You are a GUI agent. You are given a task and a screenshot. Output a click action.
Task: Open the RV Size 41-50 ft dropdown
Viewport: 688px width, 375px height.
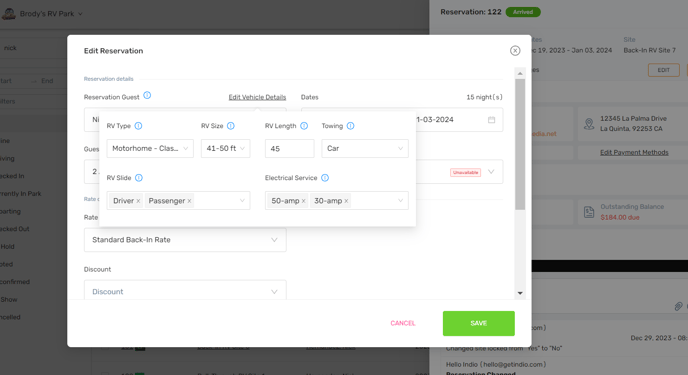point(226,148)
